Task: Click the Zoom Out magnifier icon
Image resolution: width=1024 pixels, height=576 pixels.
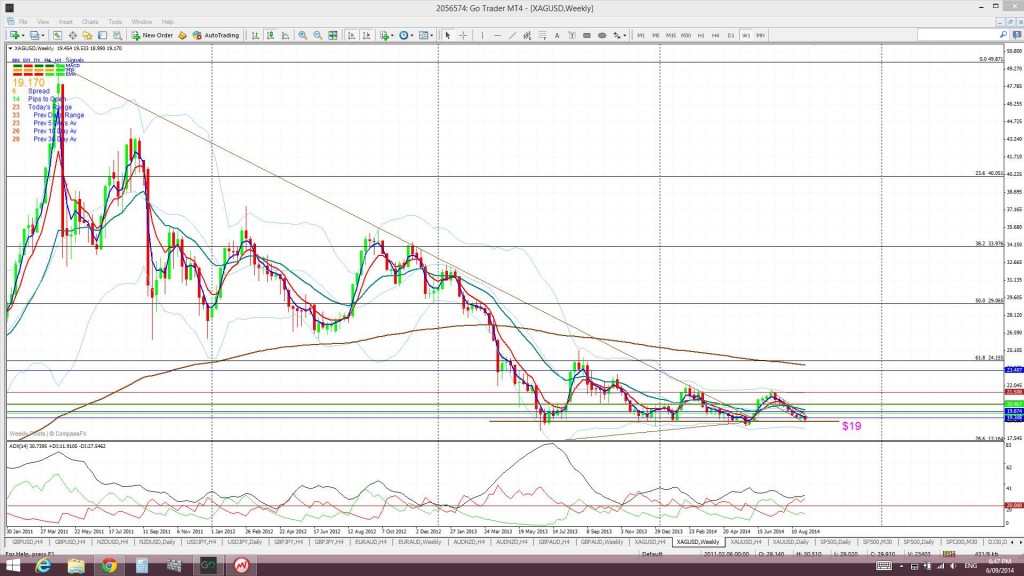Action: (x=316, y=35)
